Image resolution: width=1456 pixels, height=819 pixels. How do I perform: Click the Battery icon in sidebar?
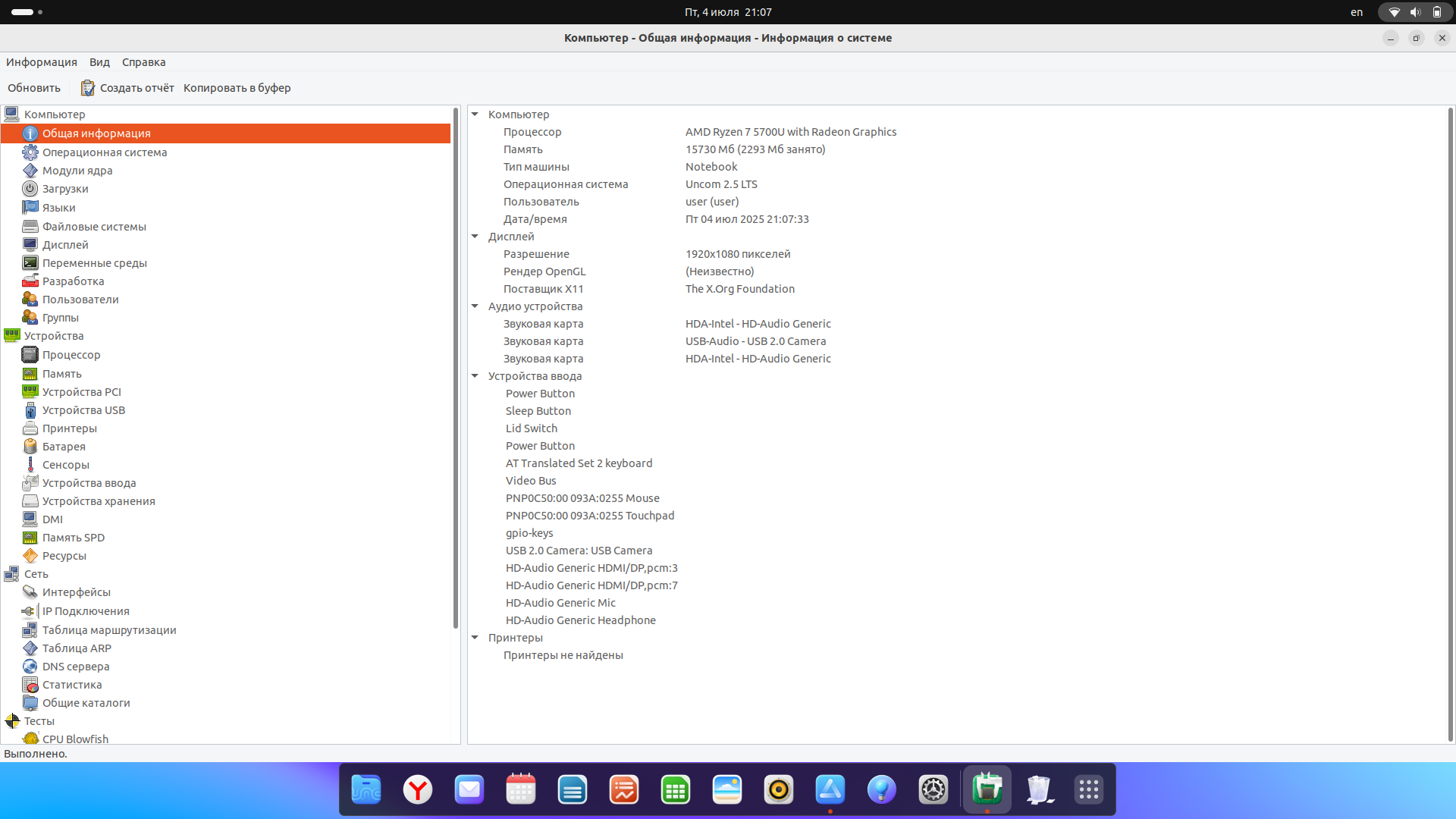point(30,447)
